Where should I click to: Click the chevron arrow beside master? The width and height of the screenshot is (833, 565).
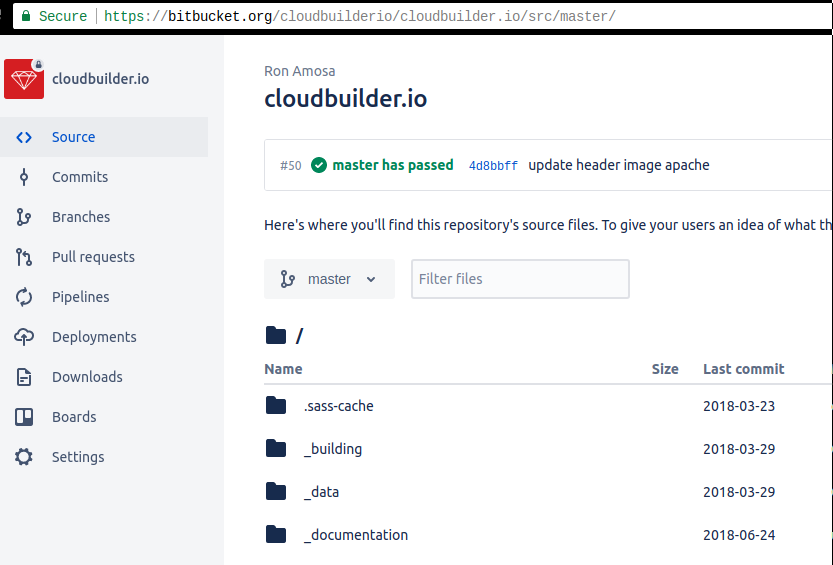(x=371, y=279)
